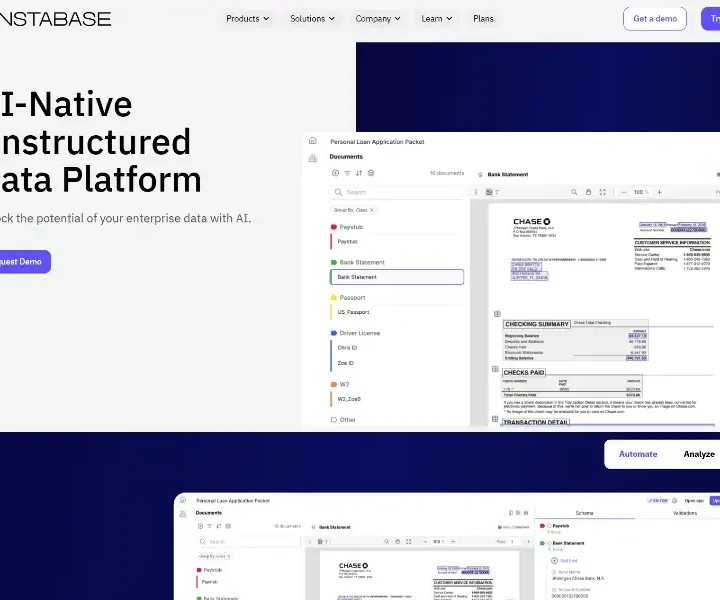Open the Validations tab
720x600 pixels.
685,513
